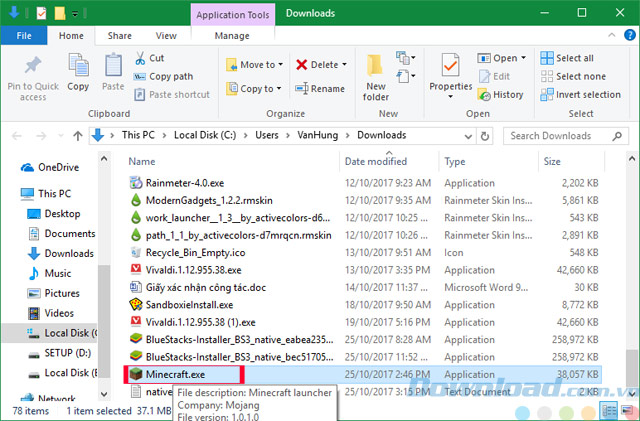Switch to View ribbon tab

(x=166, y=36)
